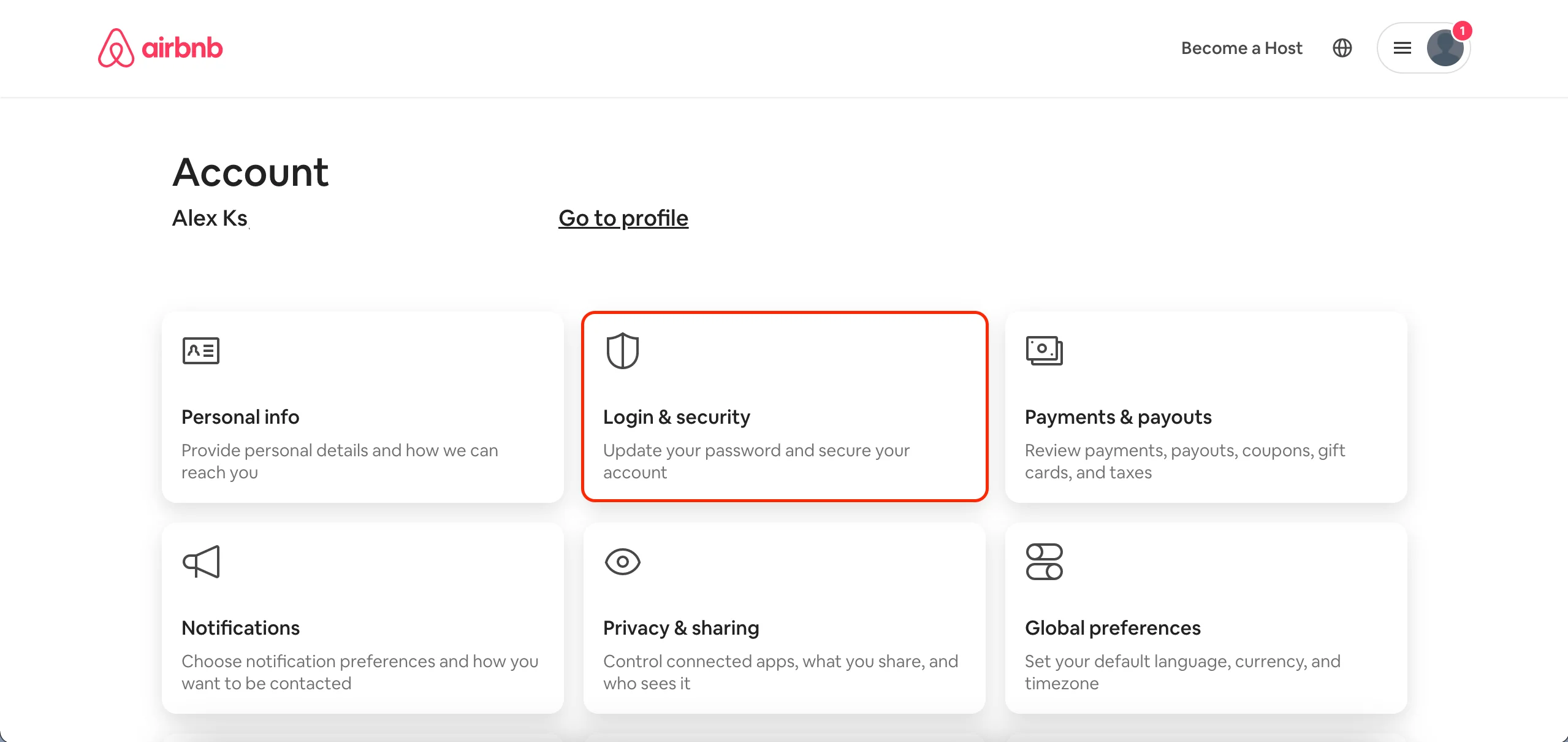This screenshot has width=1568, height=742.
Task: Click the Privacy & sharing eye icon
Action: pos(622,562)
